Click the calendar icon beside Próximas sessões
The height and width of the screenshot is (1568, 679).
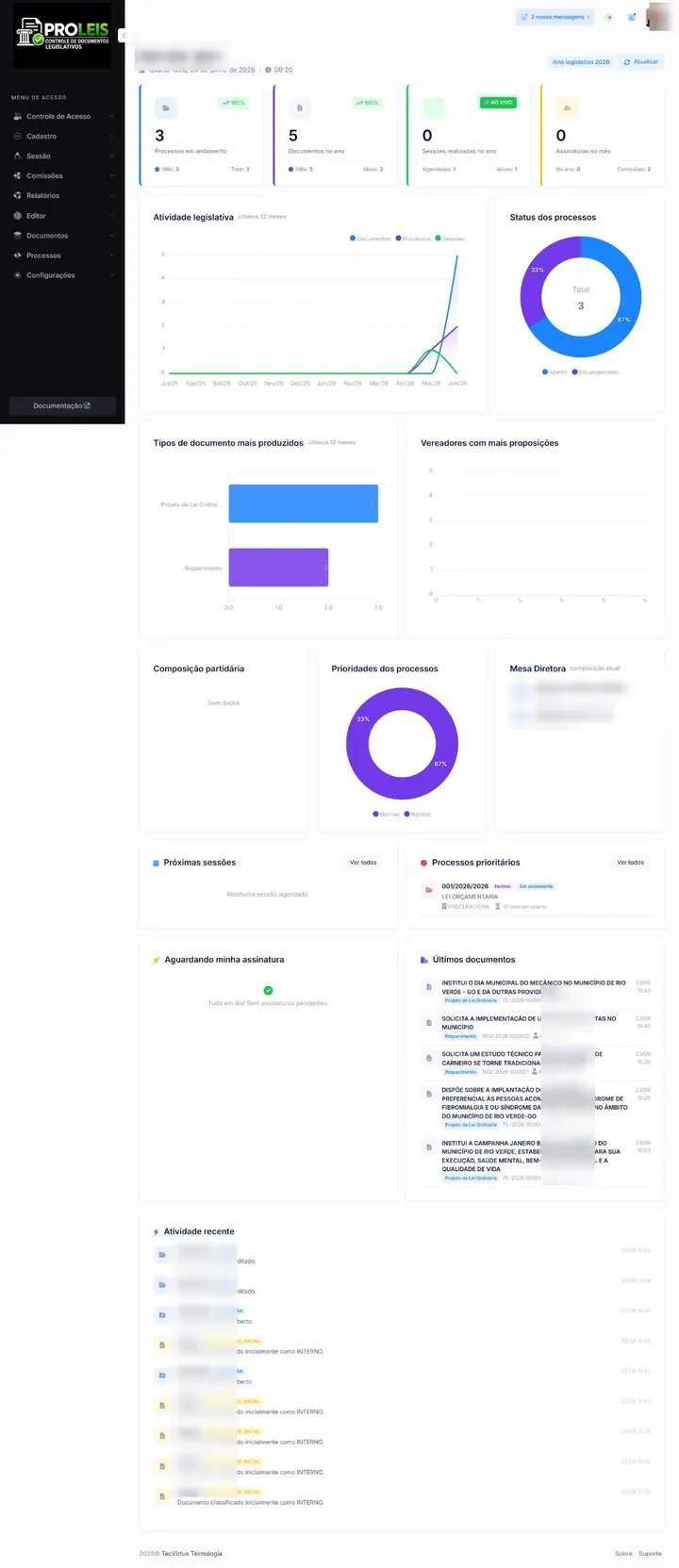156,863
